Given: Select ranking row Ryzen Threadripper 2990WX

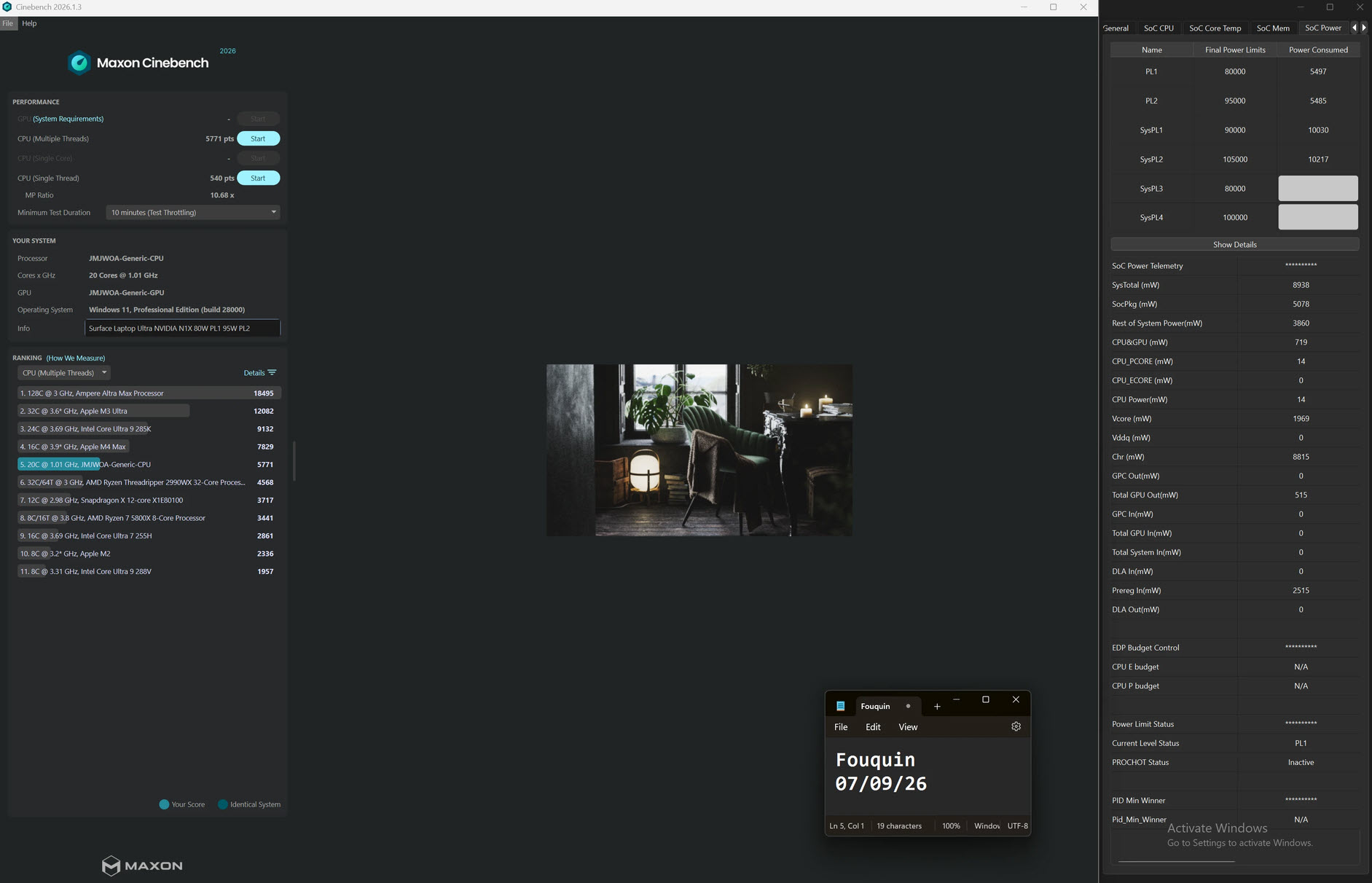Looking at the screenshot, I should tap(149, 482).
